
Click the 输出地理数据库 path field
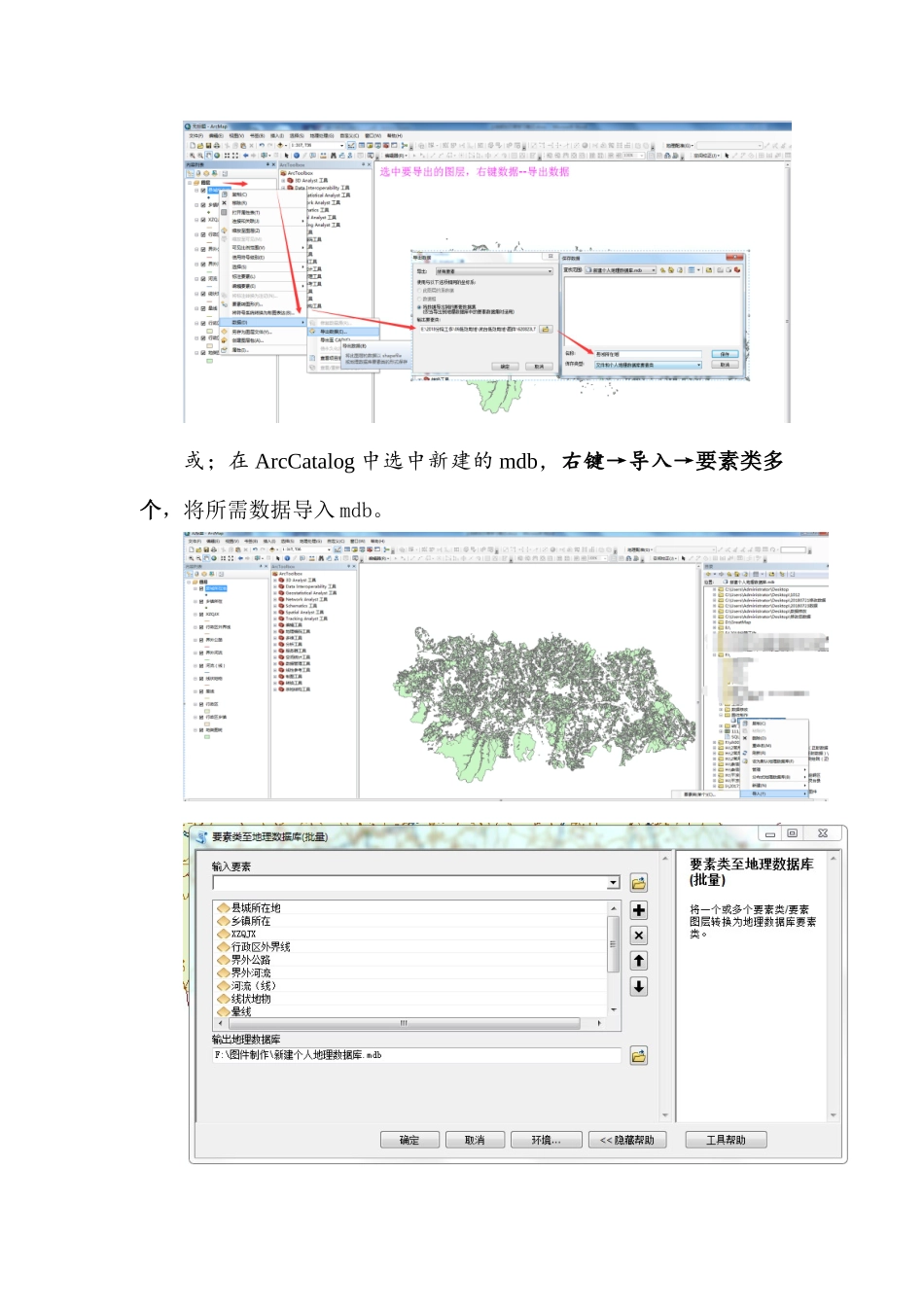[416, 1055]
